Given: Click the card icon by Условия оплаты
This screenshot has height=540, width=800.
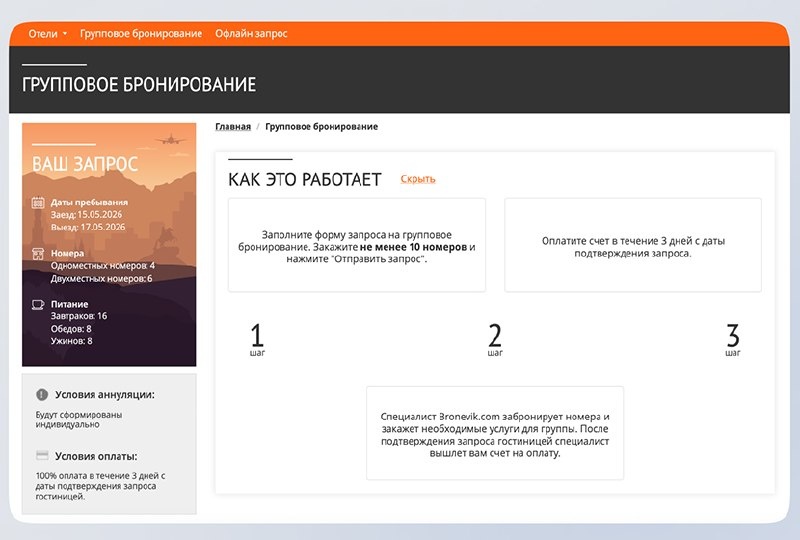Looking at the screenshot, I should (x=42, y=455).
